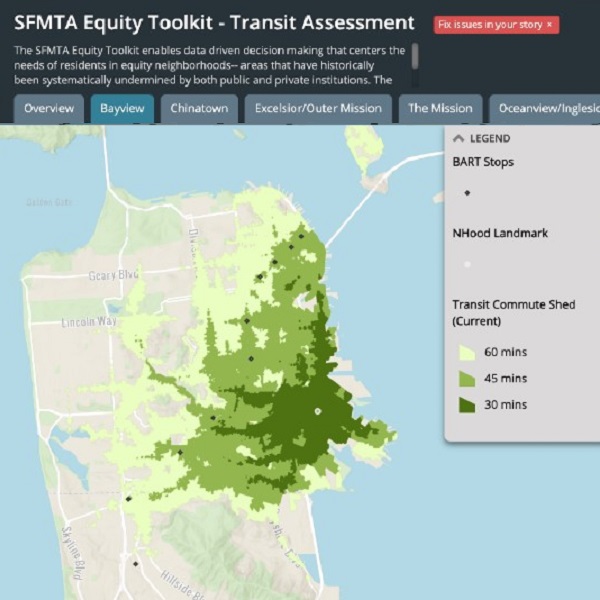Click the description text scrollbar
The height and width of the screenshot is (600, 600).
415,56
